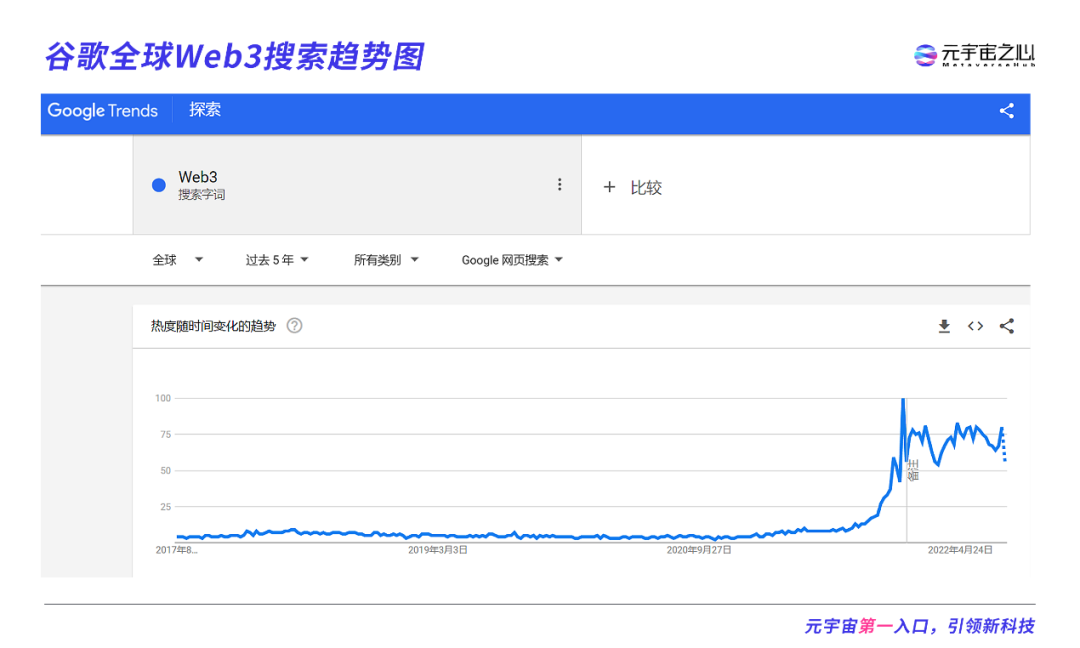
Task: Open the 所有类别 category dropdown
Action: pos(386,260)
